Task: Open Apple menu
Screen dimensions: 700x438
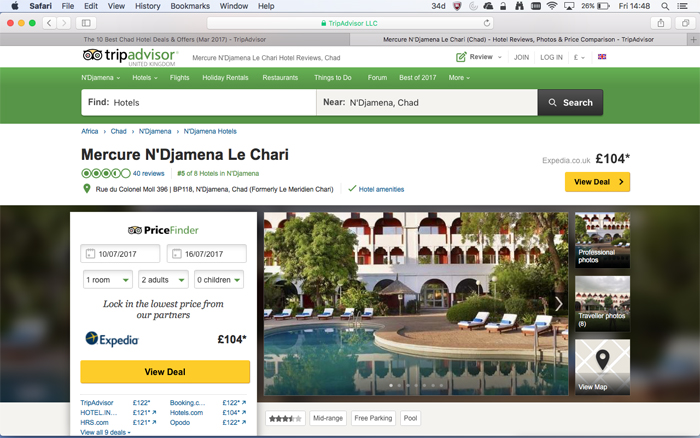Action: [15, 6]
